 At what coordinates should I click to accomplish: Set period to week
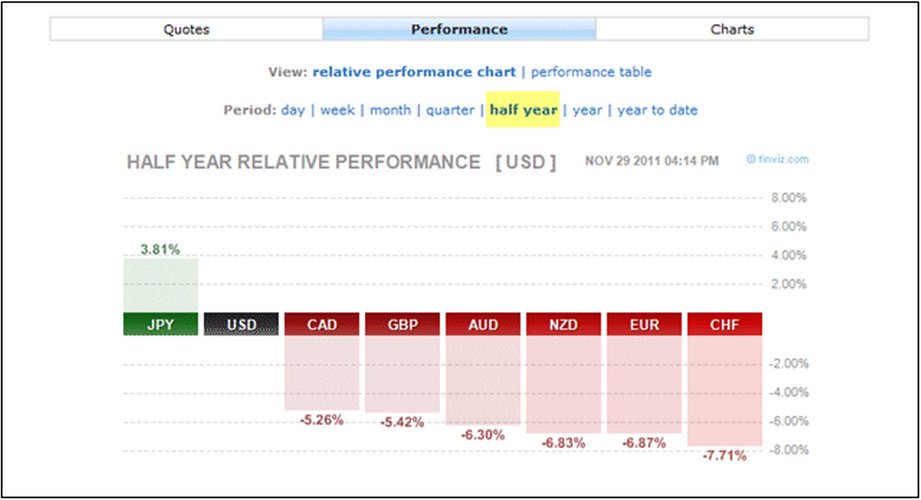click(337, 110)
